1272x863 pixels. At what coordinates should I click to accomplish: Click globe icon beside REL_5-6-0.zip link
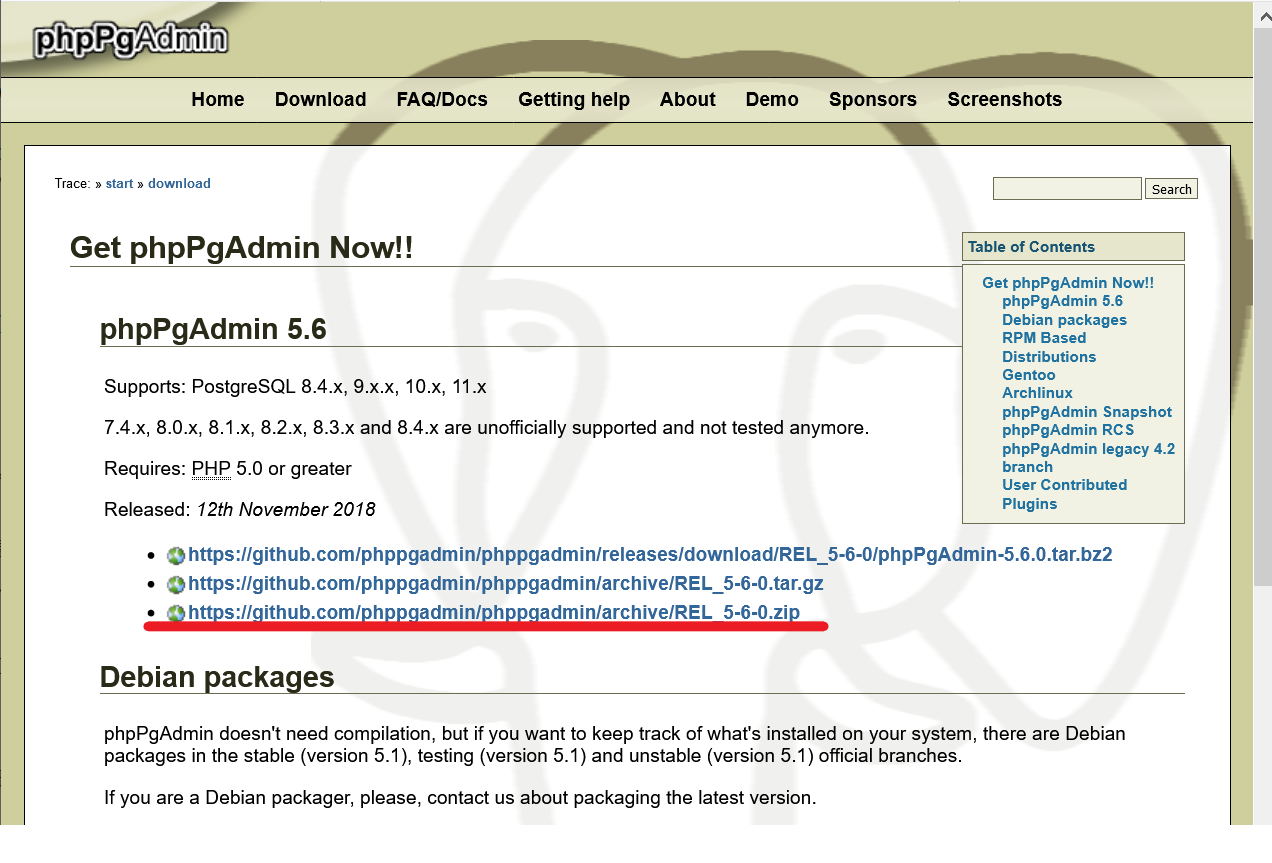click(x=177, y=614)
